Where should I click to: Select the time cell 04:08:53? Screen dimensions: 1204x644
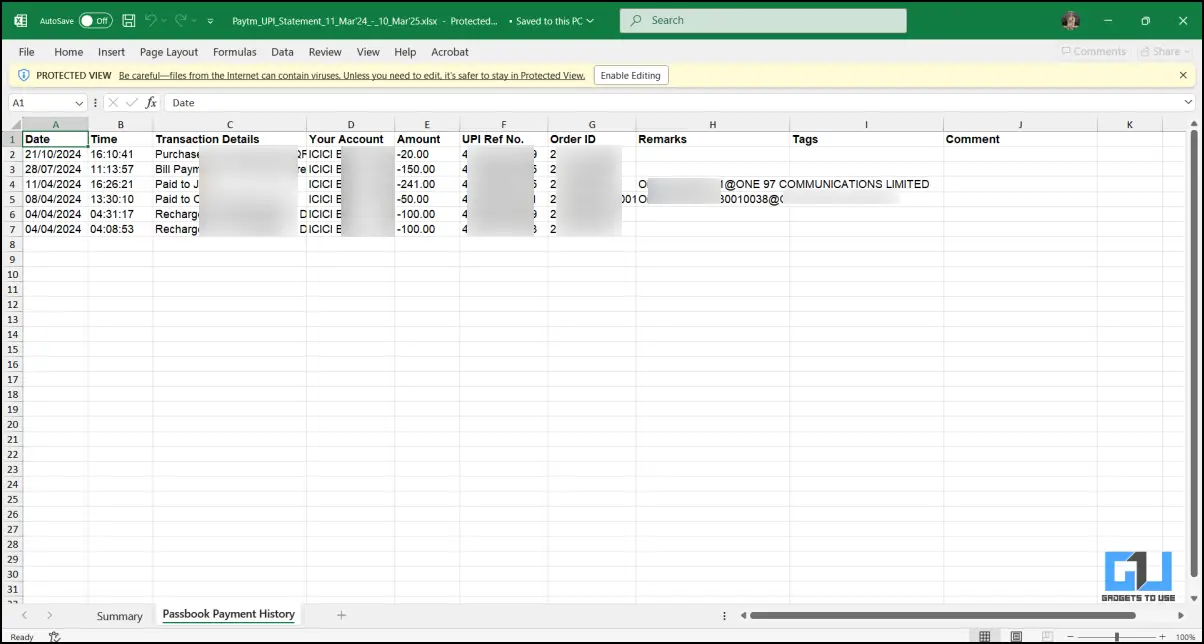pyautogui.click(x=120, y=229)
